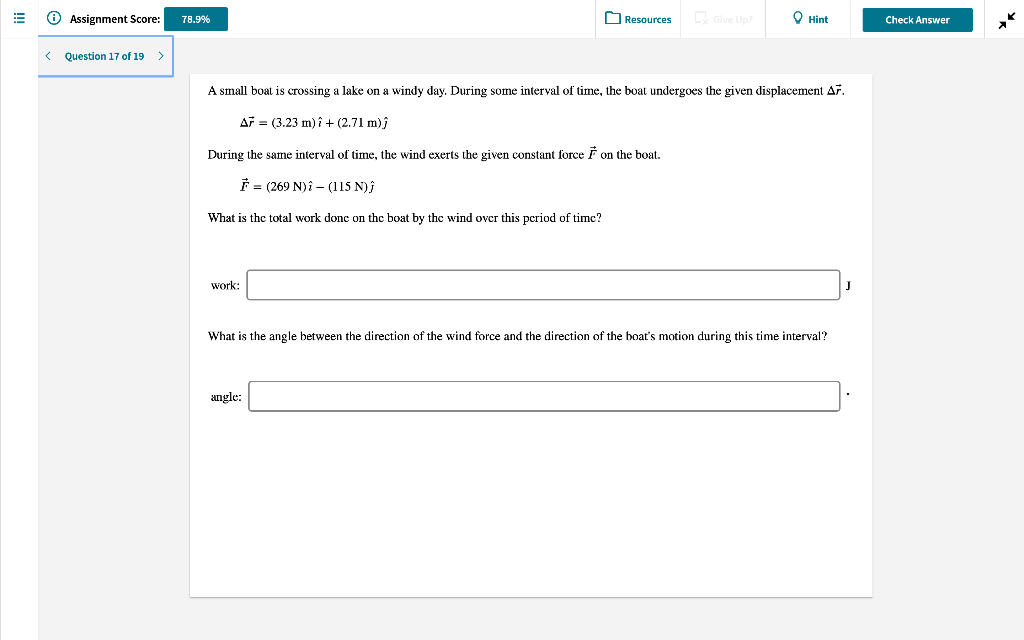
Task: Click the Check Answer button
Action: tap(917, 19)
